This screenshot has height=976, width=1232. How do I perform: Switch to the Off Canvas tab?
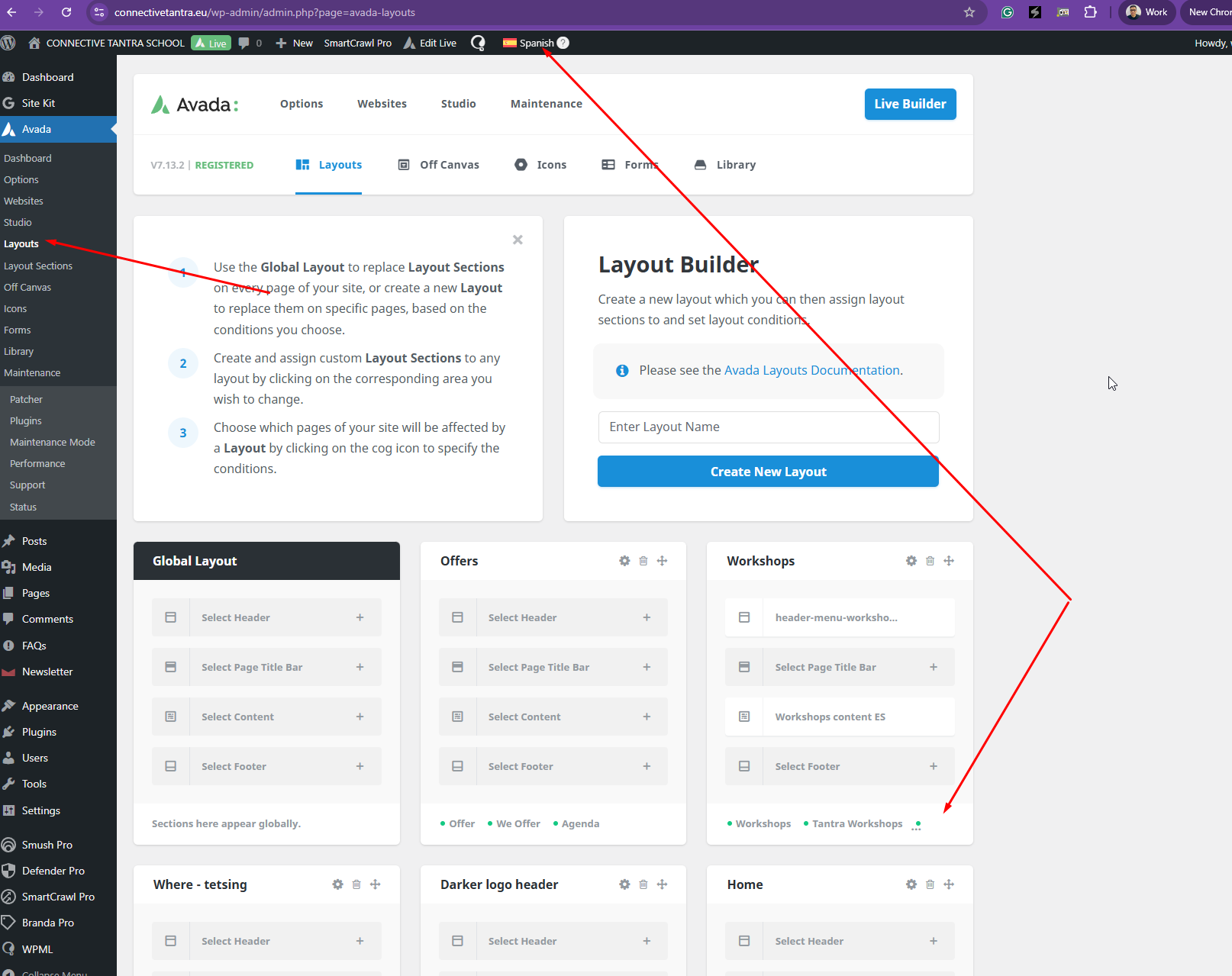pyautogui.click(x=439, y=165)
